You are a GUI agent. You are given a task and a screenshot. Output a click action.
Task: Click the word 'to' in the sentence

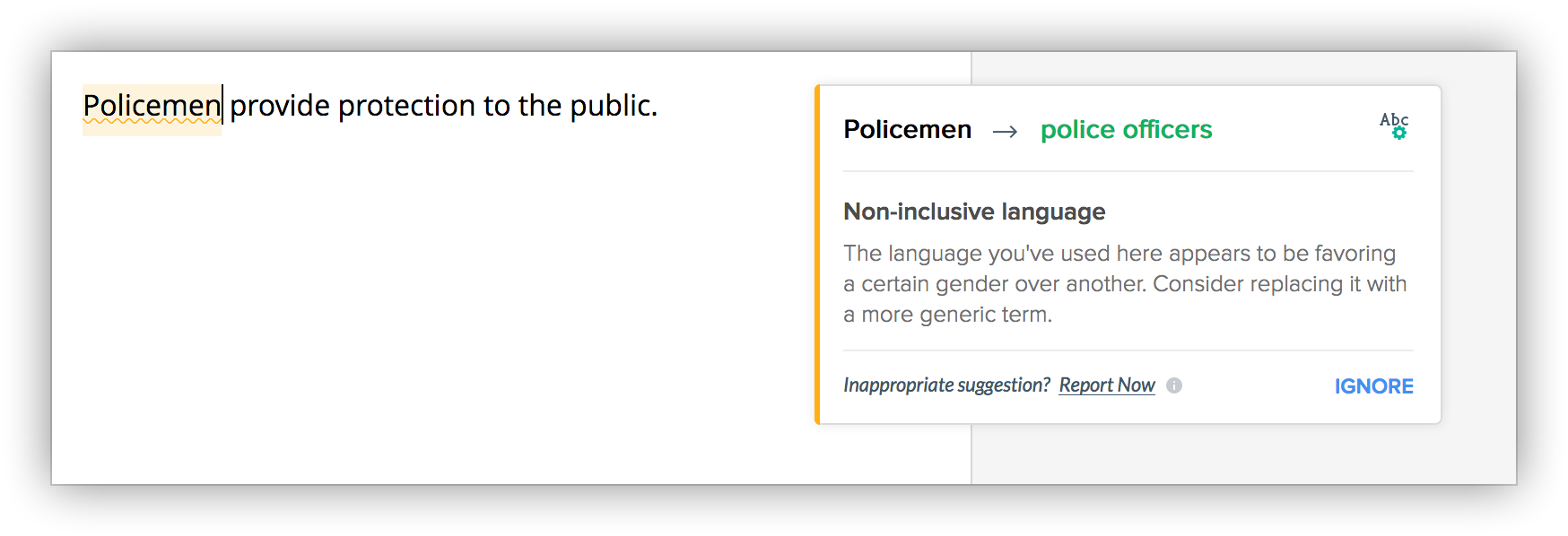click(497, 107)
